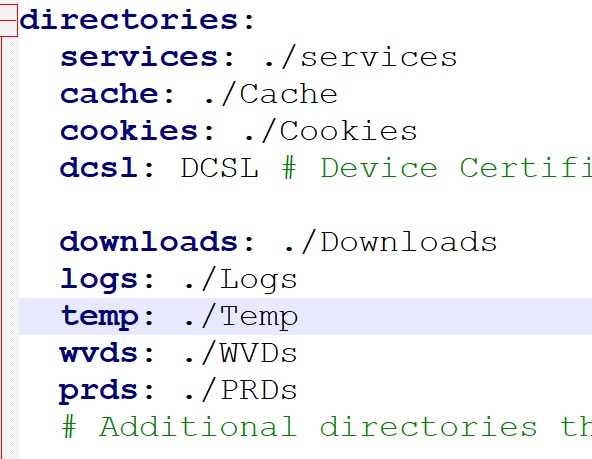This screenshot has height=459, width=592.
Task: Select the 'services' key
Action: 139,57
